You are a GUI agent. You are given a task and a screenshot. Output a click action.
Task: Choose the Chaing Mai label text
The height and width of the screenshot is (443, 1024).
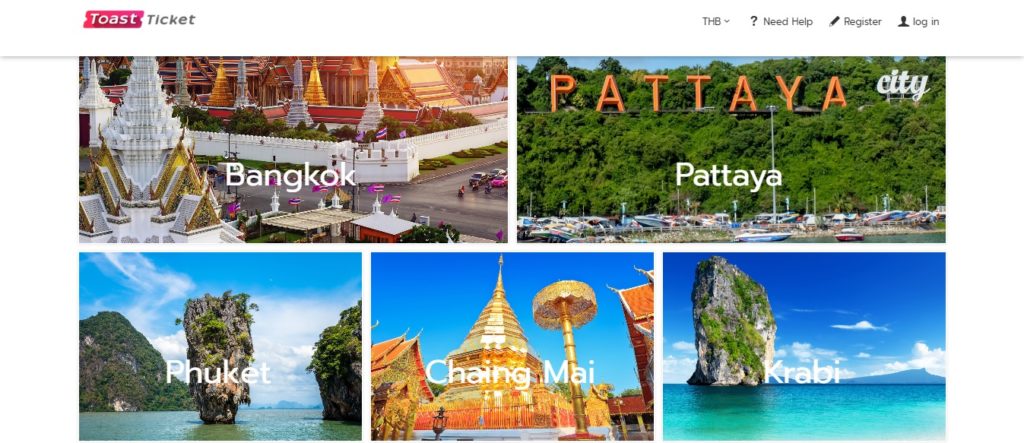(x=510, y=372)
